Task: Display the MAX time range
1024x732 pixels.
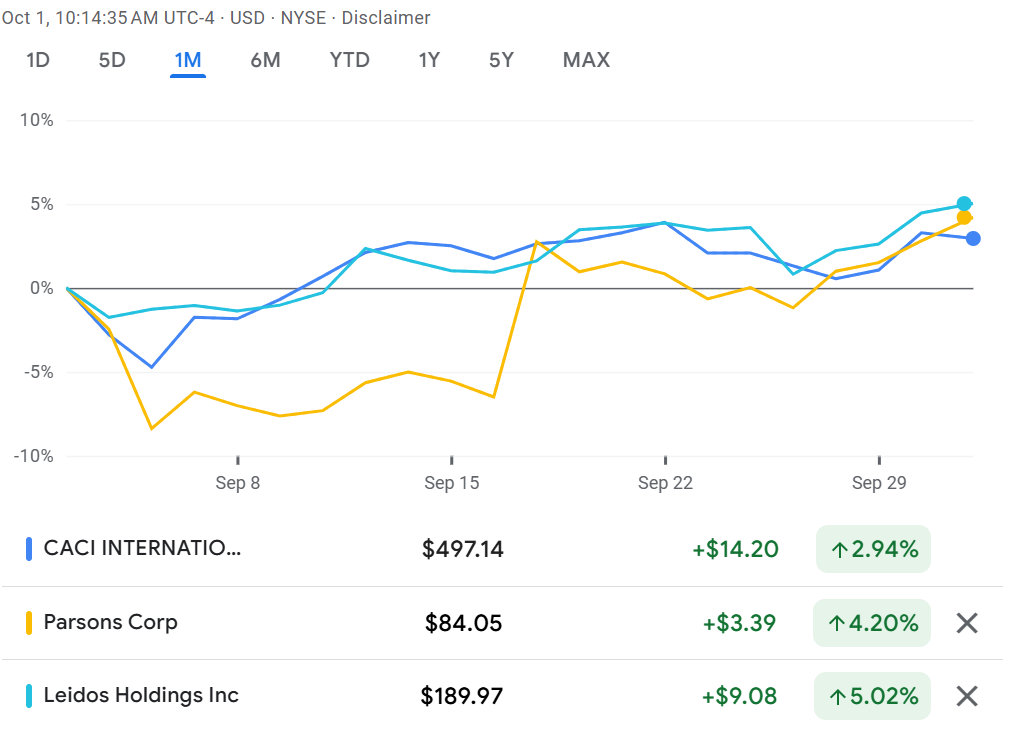Action: [586, 60]
